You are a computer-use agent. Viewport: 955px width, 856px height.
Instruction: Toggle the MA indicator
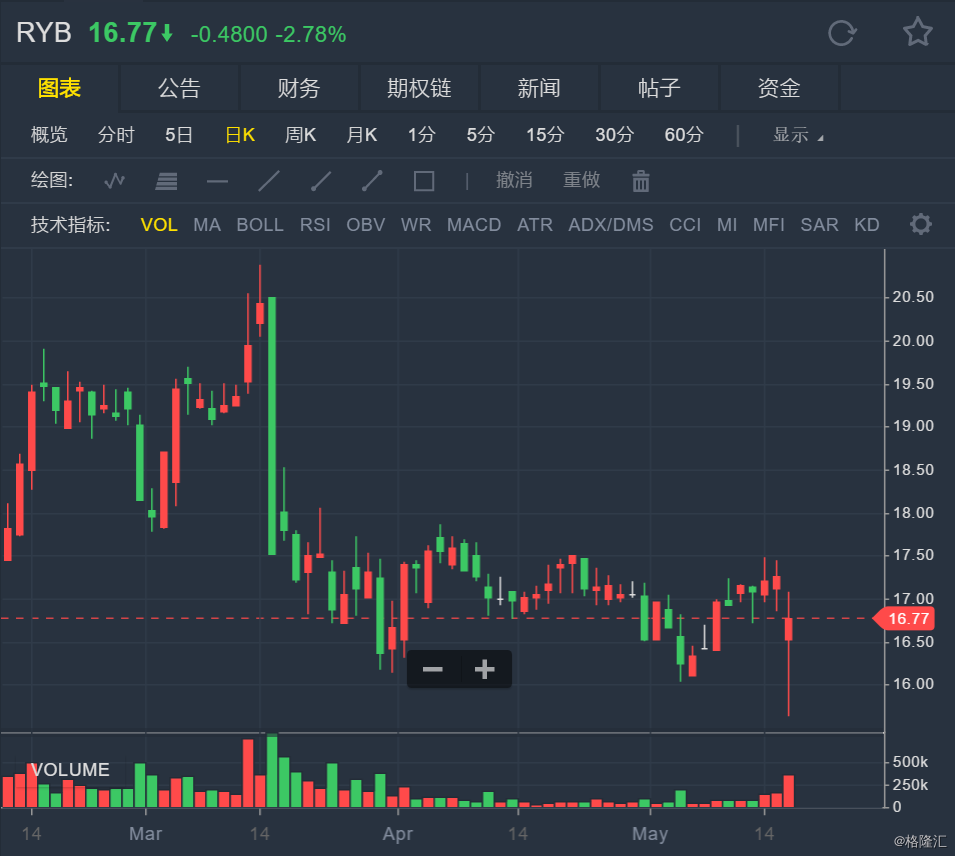[207, 225]
